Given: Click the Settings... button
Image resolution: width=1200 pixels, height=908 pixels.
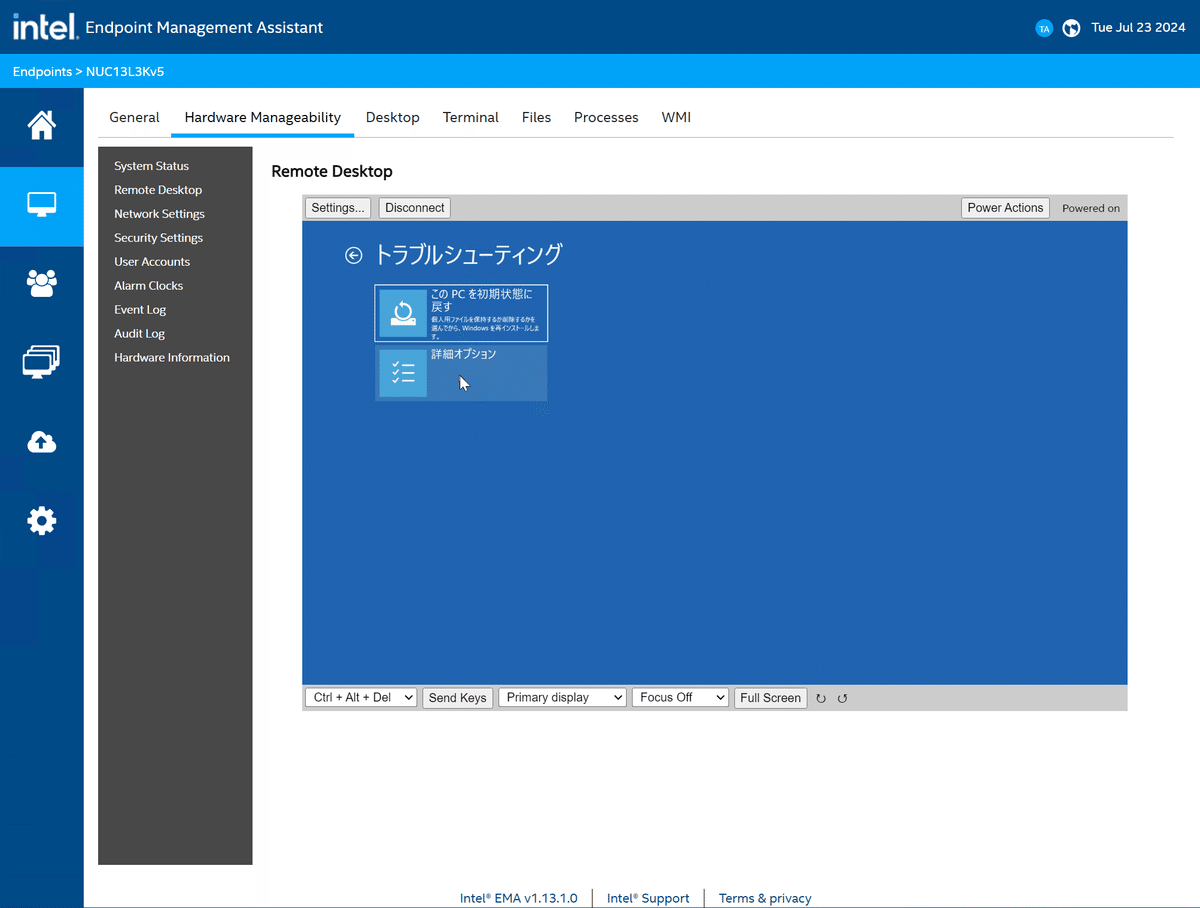Looking at the screenshot, I should (338, 208).
